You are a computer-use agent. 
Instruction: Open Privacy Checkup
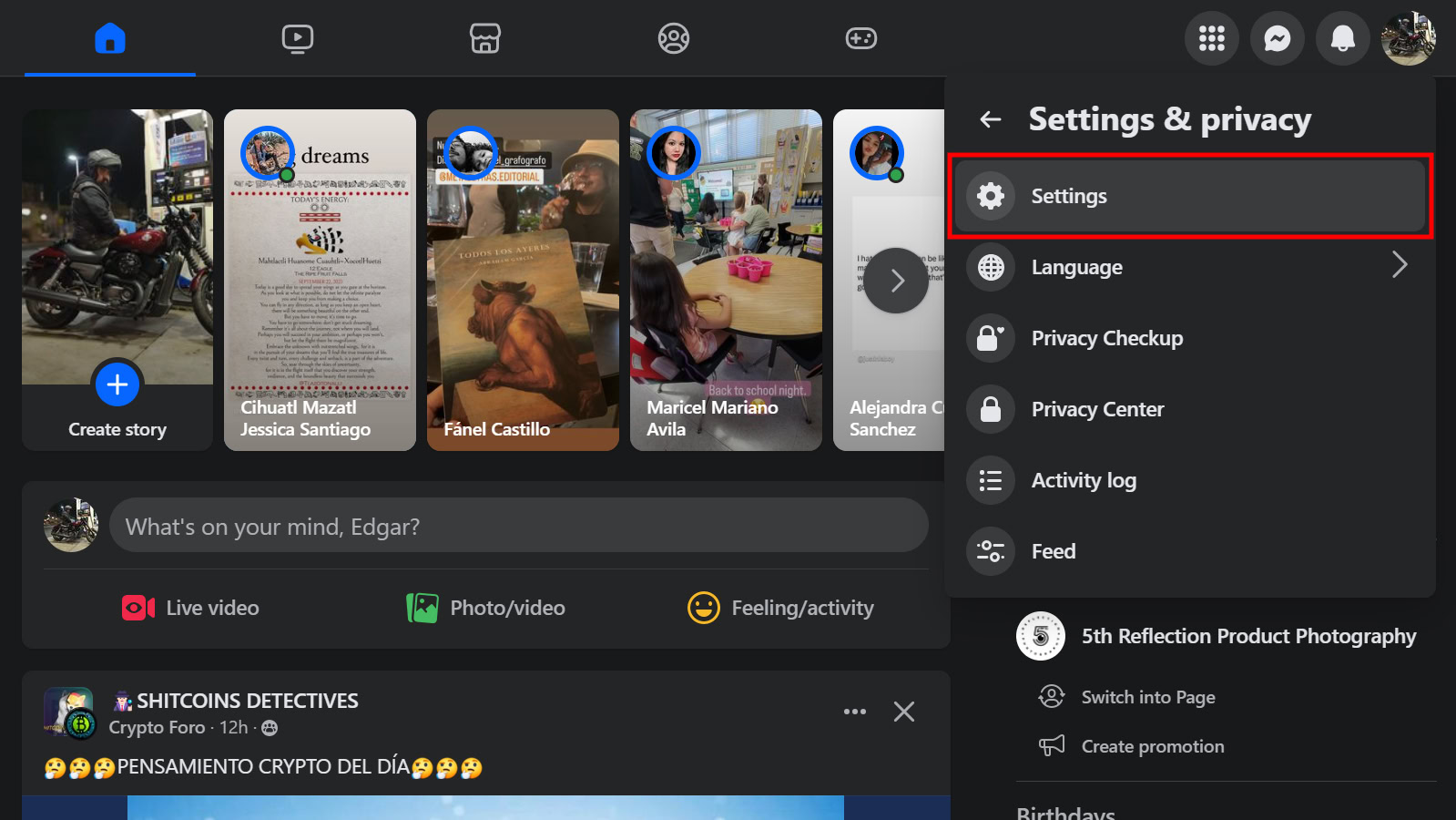point(1190,338)
